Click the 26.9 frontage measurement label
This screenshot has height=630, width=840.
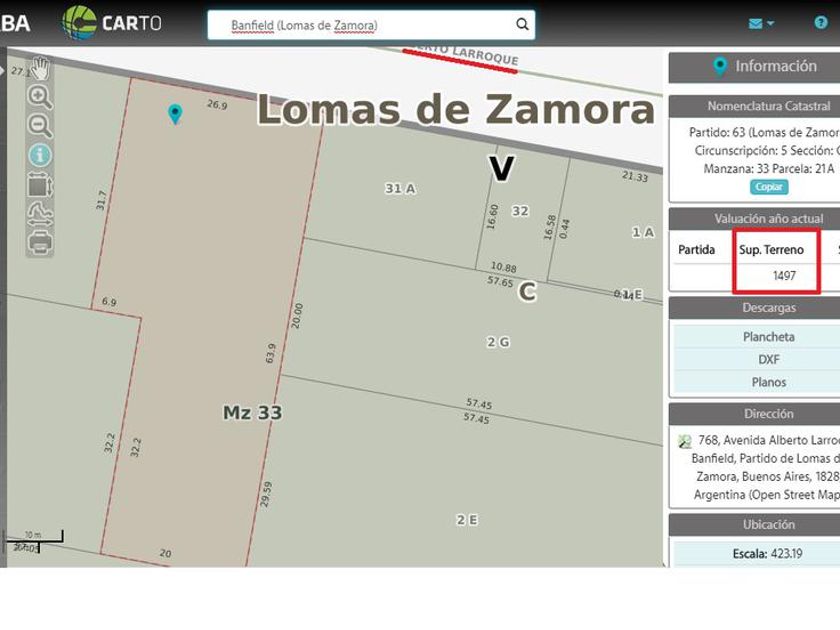click(217, 105)
